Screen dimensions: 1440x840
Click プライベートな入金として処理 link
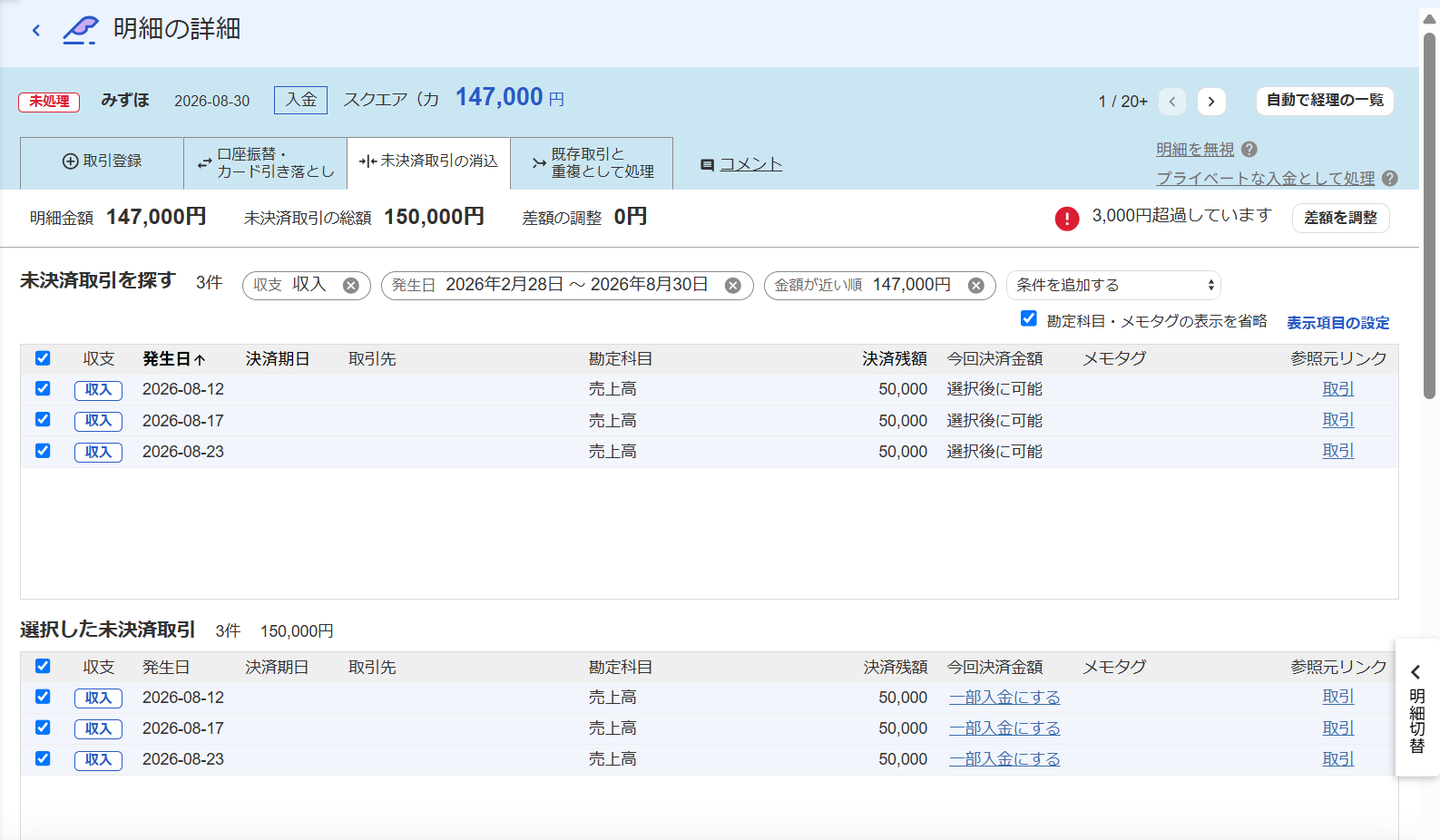coord(1265,179)
